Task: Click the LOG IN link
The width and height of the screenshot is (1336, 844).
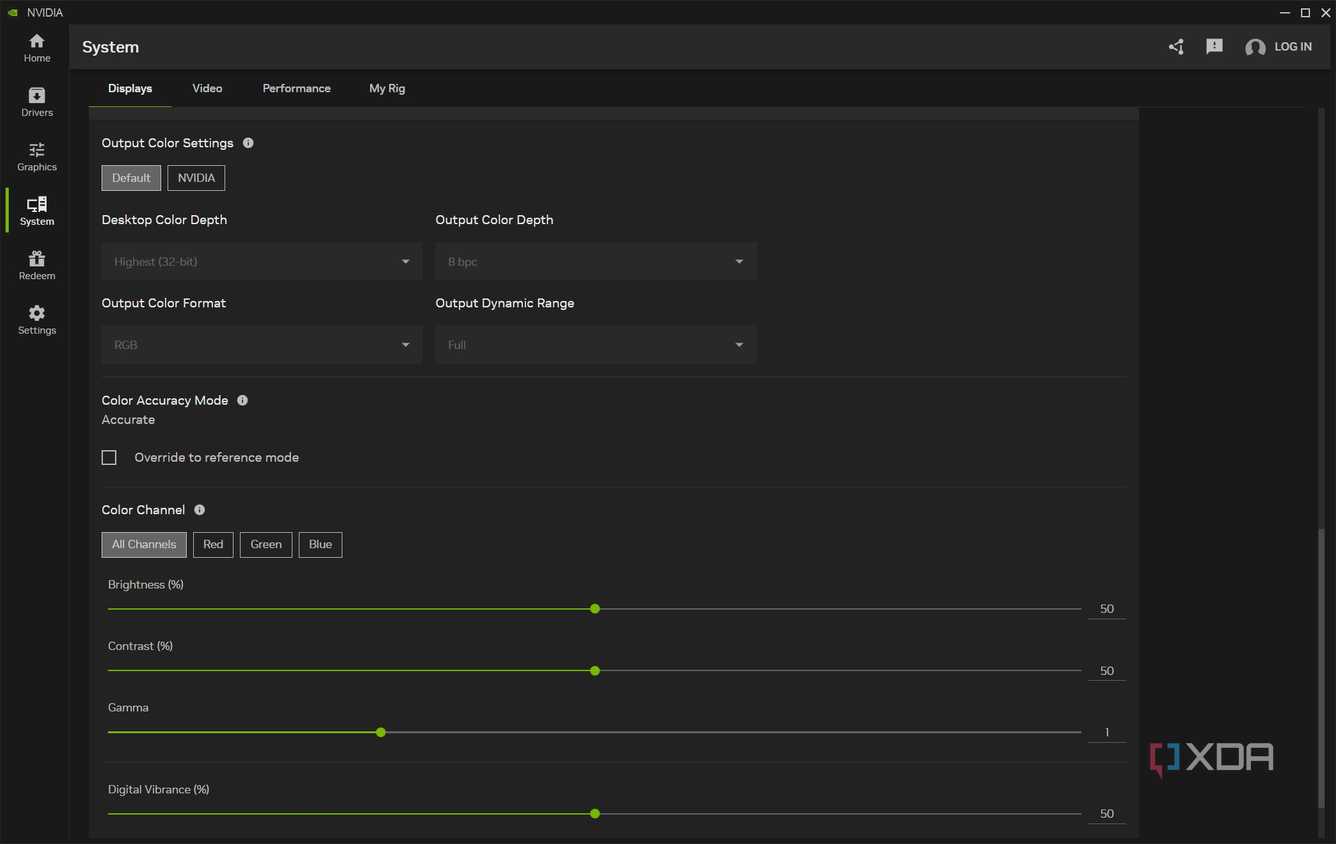Action: click(1293, 47)
